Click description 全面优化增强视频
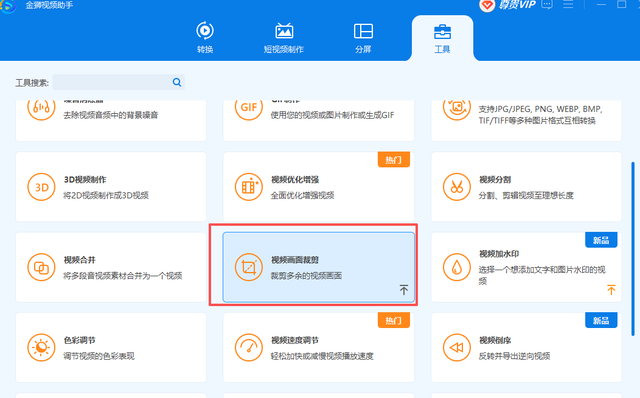 pos(302,196)
